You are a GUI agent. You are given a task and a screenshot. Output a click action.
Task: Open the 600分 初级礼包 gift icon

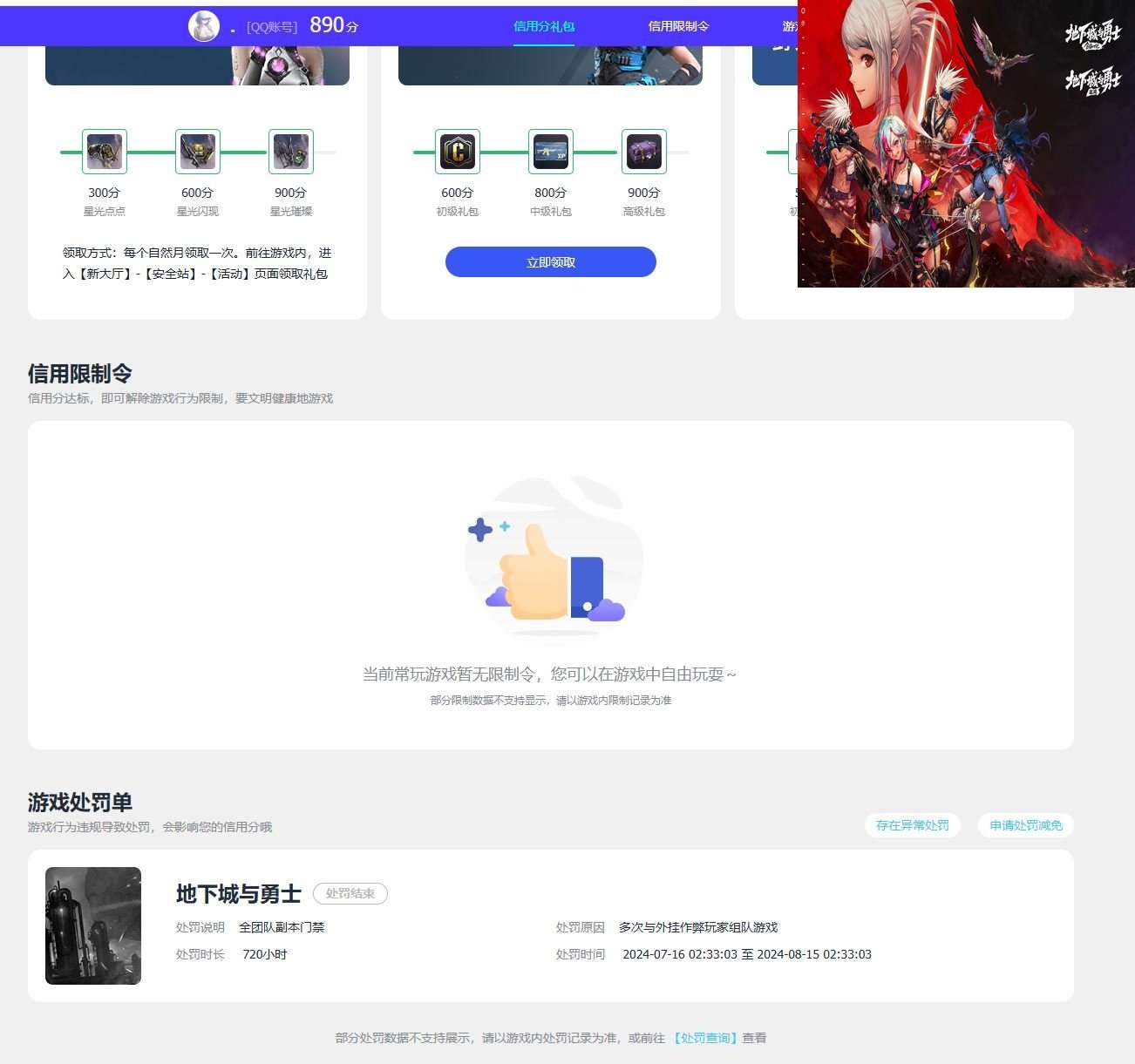(x=458, y=152)
